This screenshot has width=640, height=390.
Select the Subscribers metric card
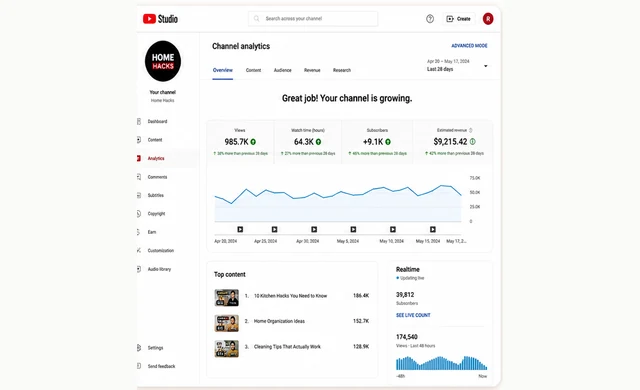[377, 142]
